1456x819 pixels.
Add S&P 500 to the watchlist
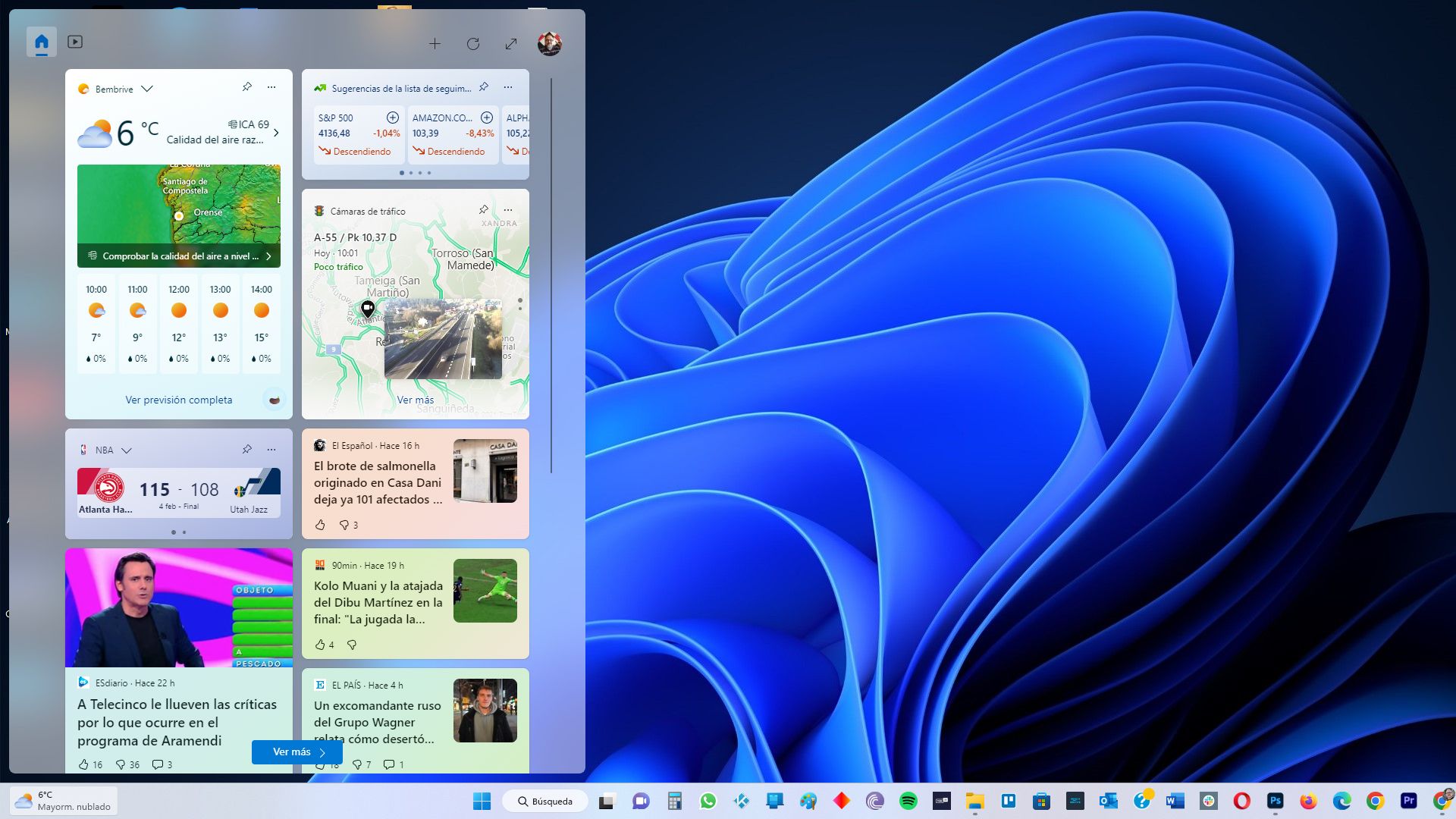393,118
